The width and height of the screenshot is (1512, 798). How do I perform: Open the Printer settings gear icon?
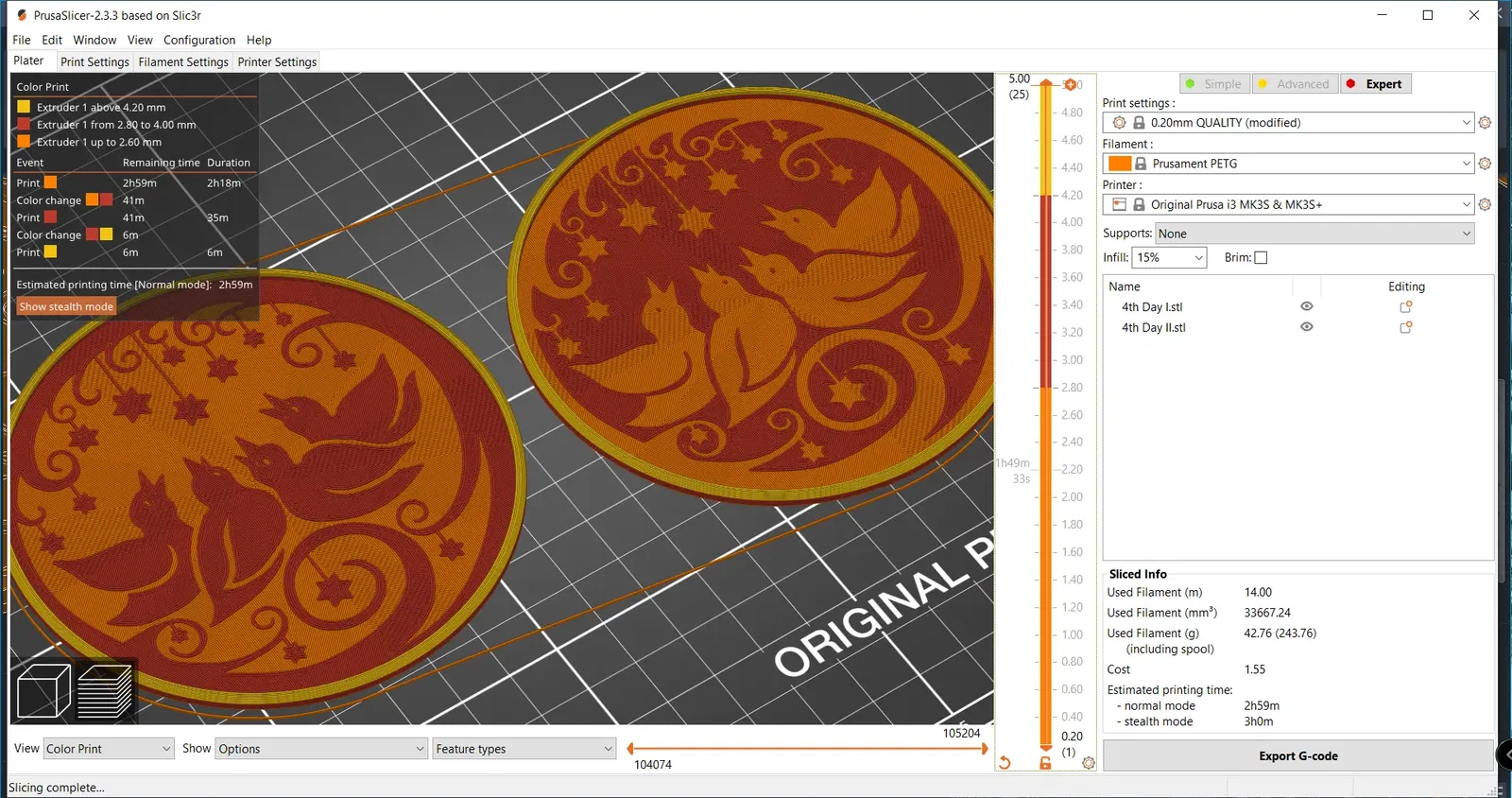coord(1485,204)
